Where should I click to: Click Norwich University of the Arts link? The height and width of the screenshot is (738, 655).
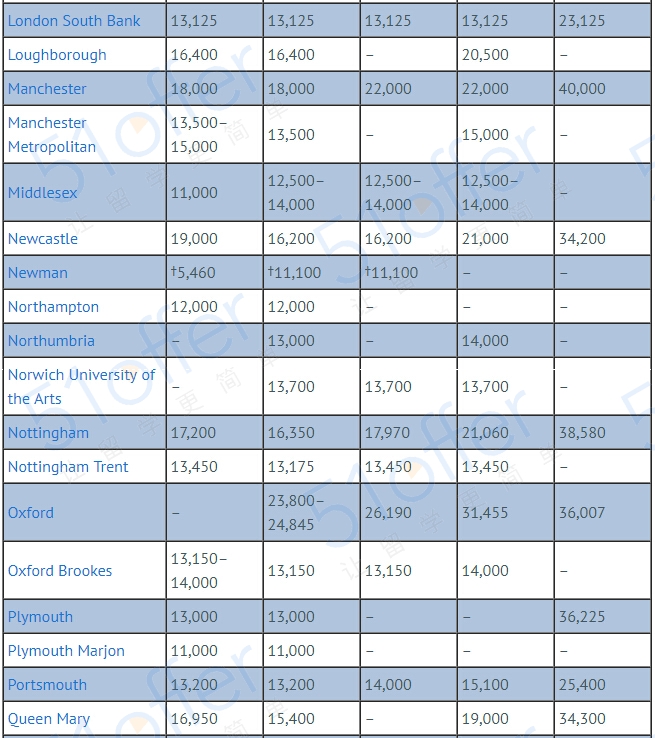(81, 387)
